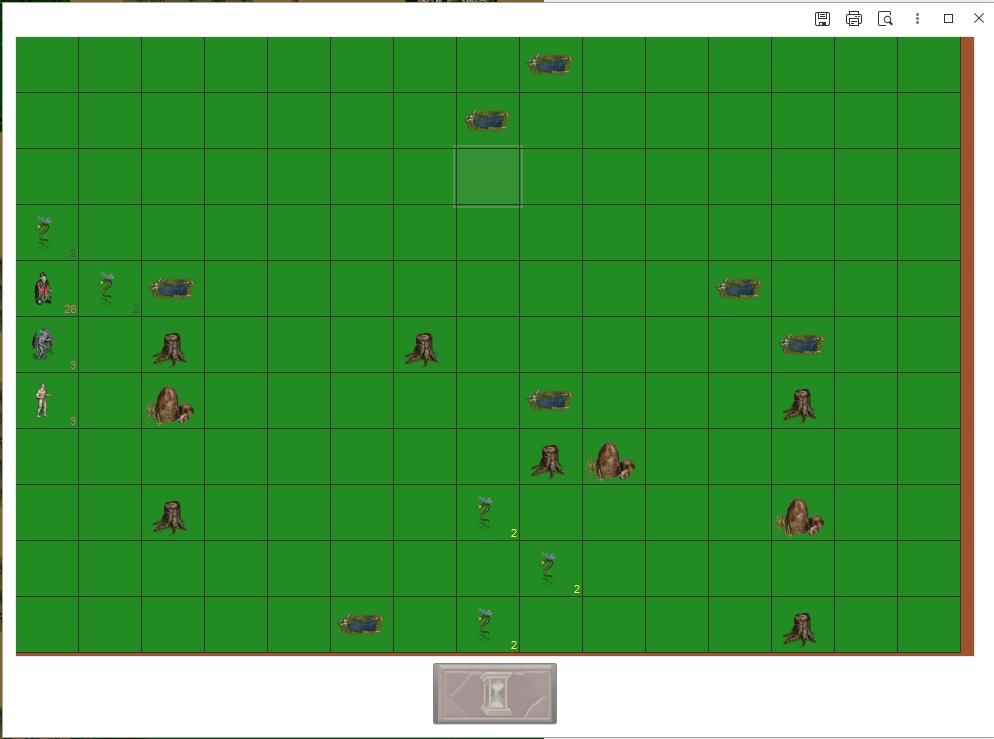Click the pond in the top row
The image size is (994, 739).
[550, 64]
